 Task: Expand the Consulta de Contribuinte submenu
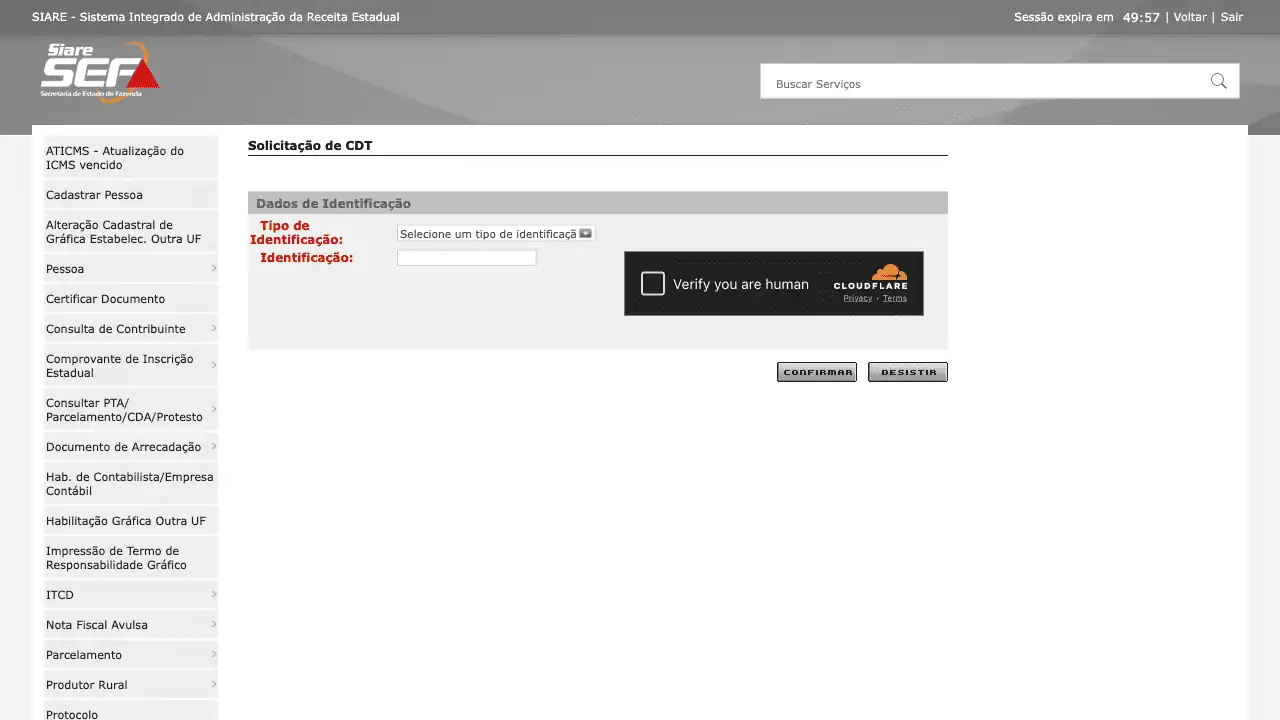(x=213, y=329)
